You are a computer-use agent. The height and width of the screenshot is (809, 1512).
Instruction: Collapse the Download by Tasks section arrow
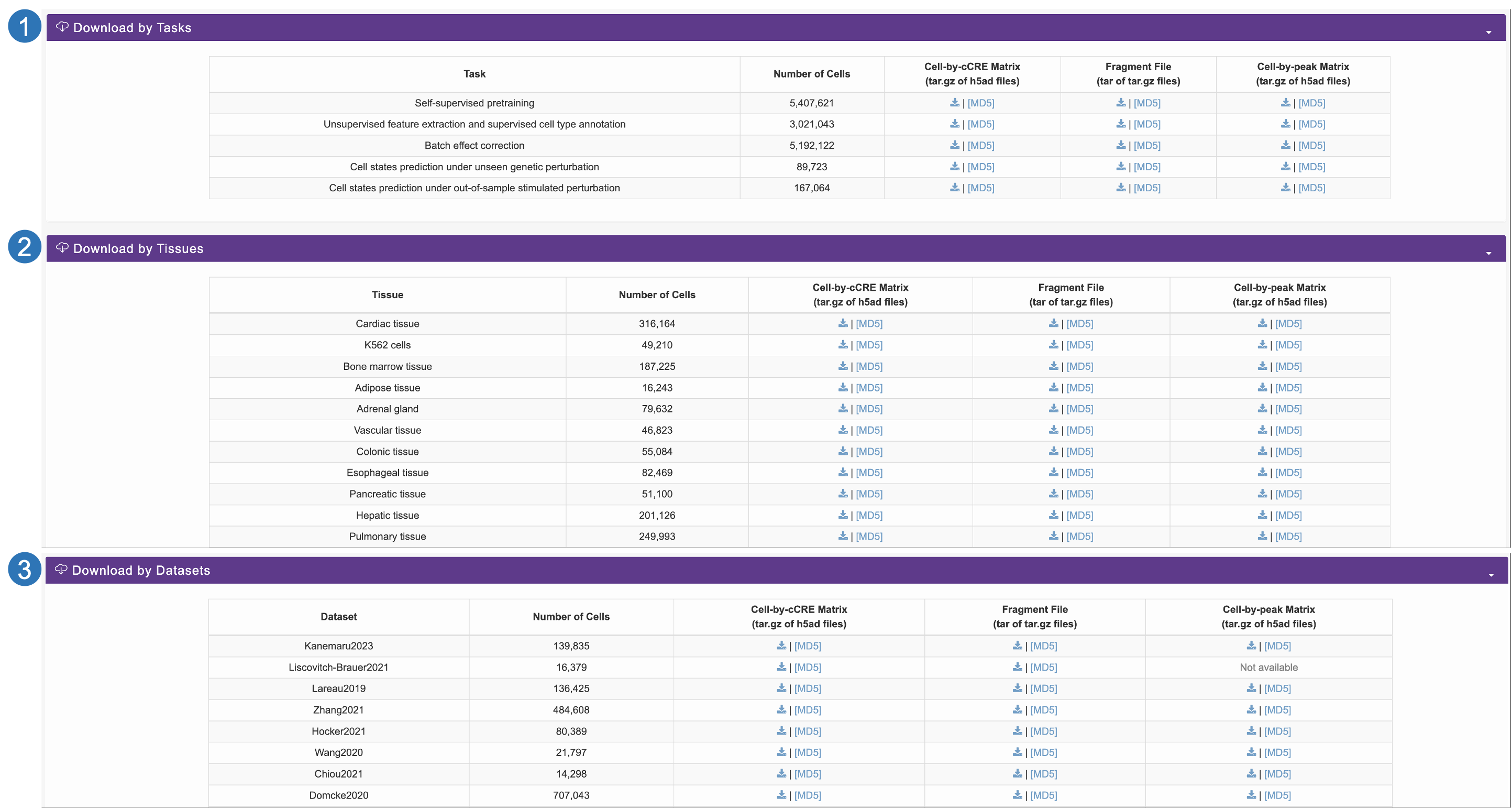[1488, 32]
